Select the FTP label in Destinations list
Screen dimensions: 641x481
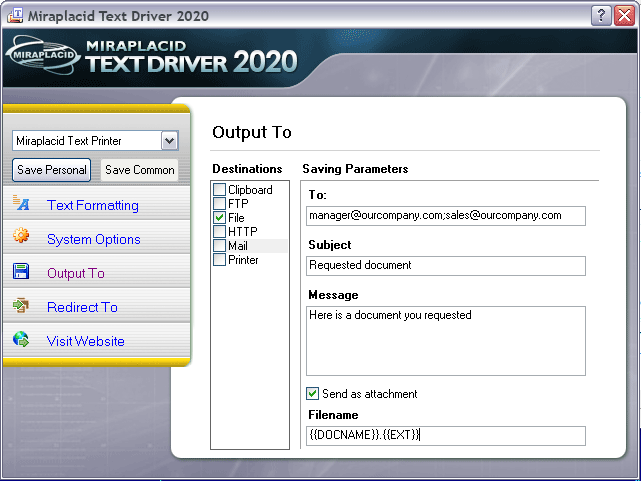pyautogui.click(x=238, y=203)
